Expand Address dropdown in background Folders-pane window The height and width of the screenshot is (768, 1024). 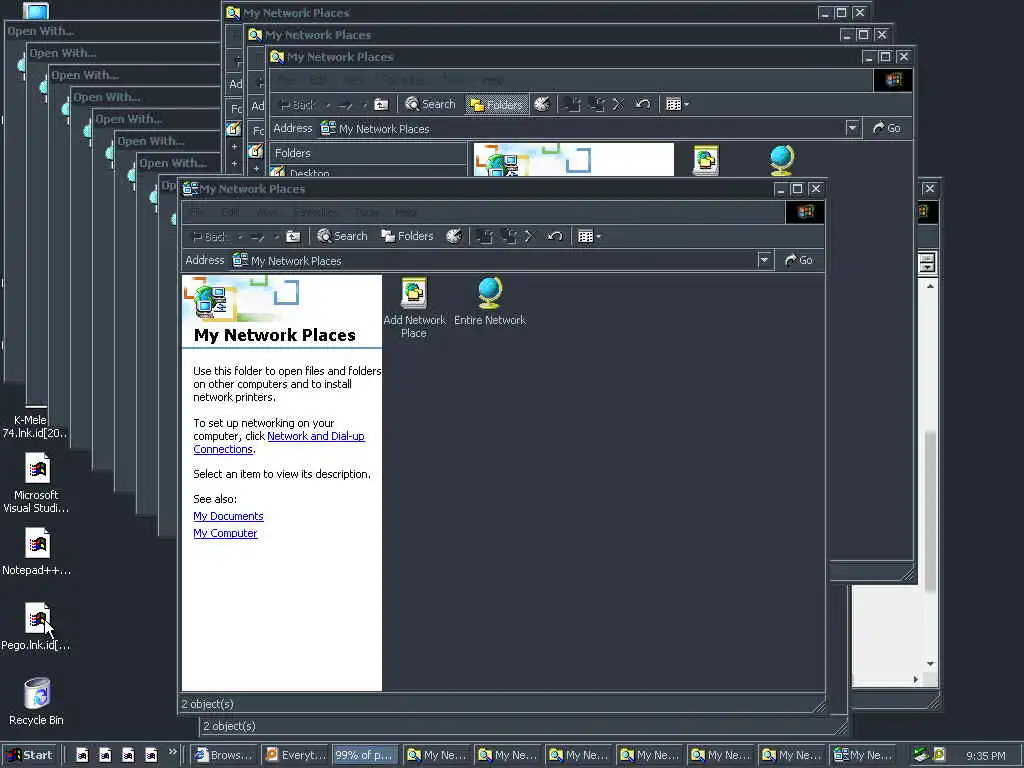pos(852,128)
